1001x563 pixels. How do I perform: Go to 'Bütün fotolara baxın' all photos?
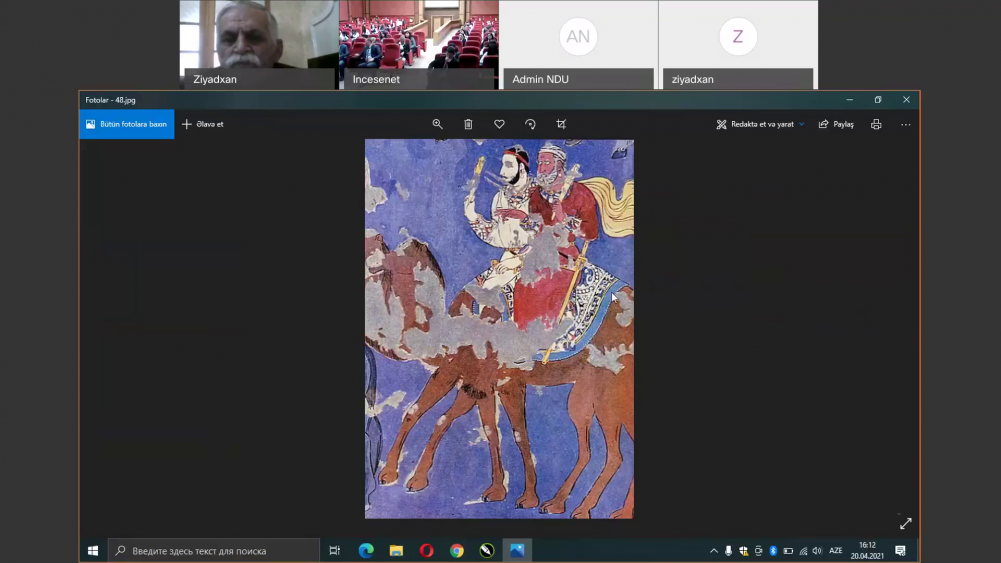pos(126,124)
